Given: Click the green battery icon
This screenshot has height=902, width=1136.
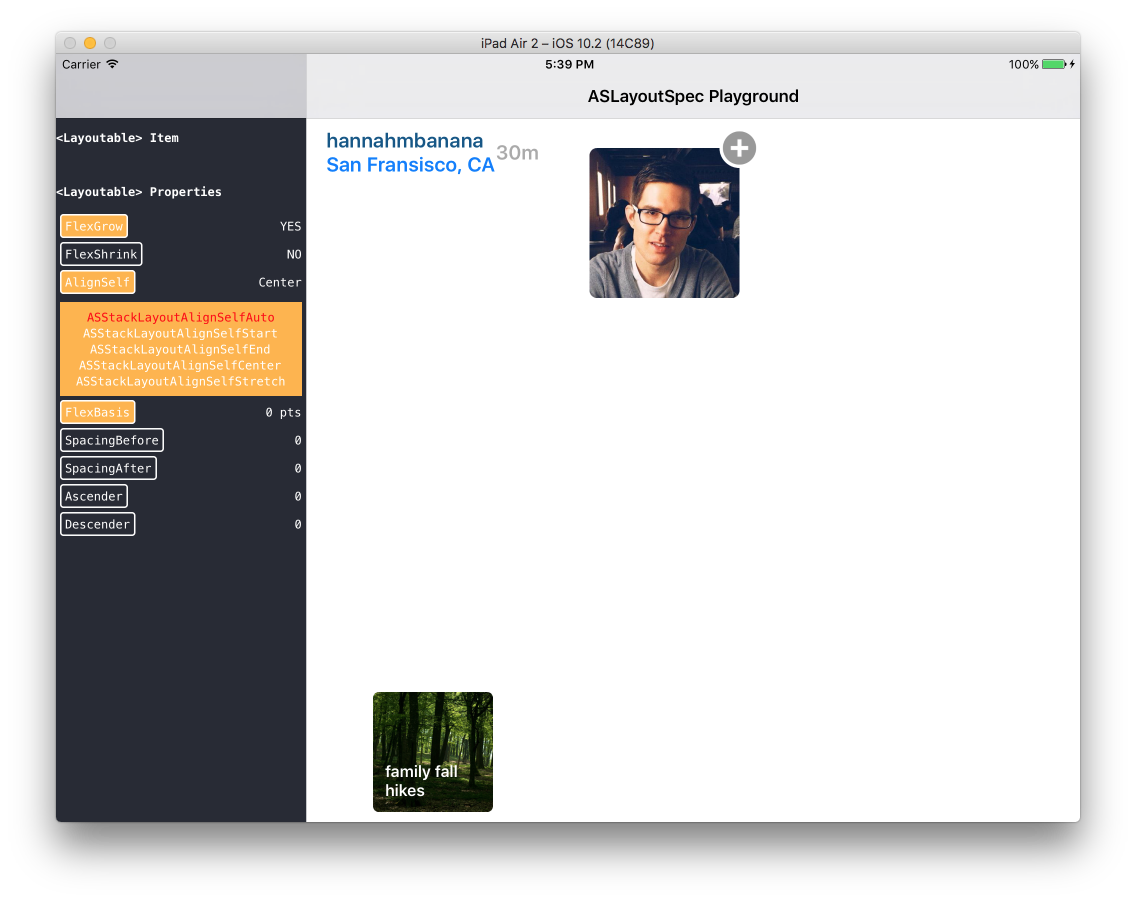Looking at the screenshot, I should [1054, 64].
